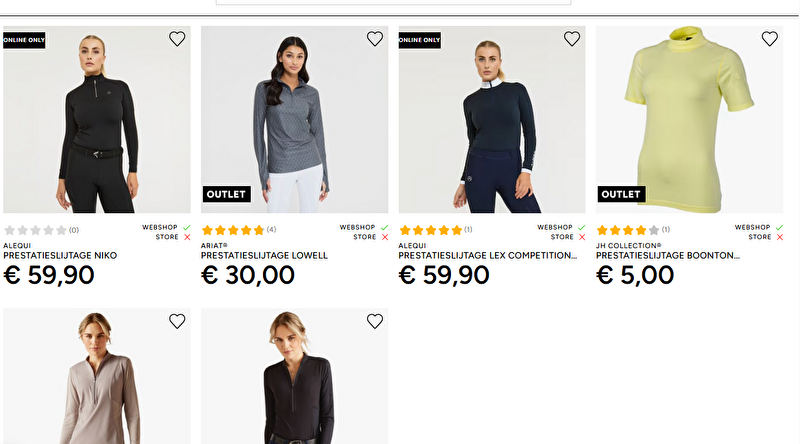Screen dimensions: 800x444
Task: Save the beige zip shirt via heart icon
Action: [x=177, y=321]
